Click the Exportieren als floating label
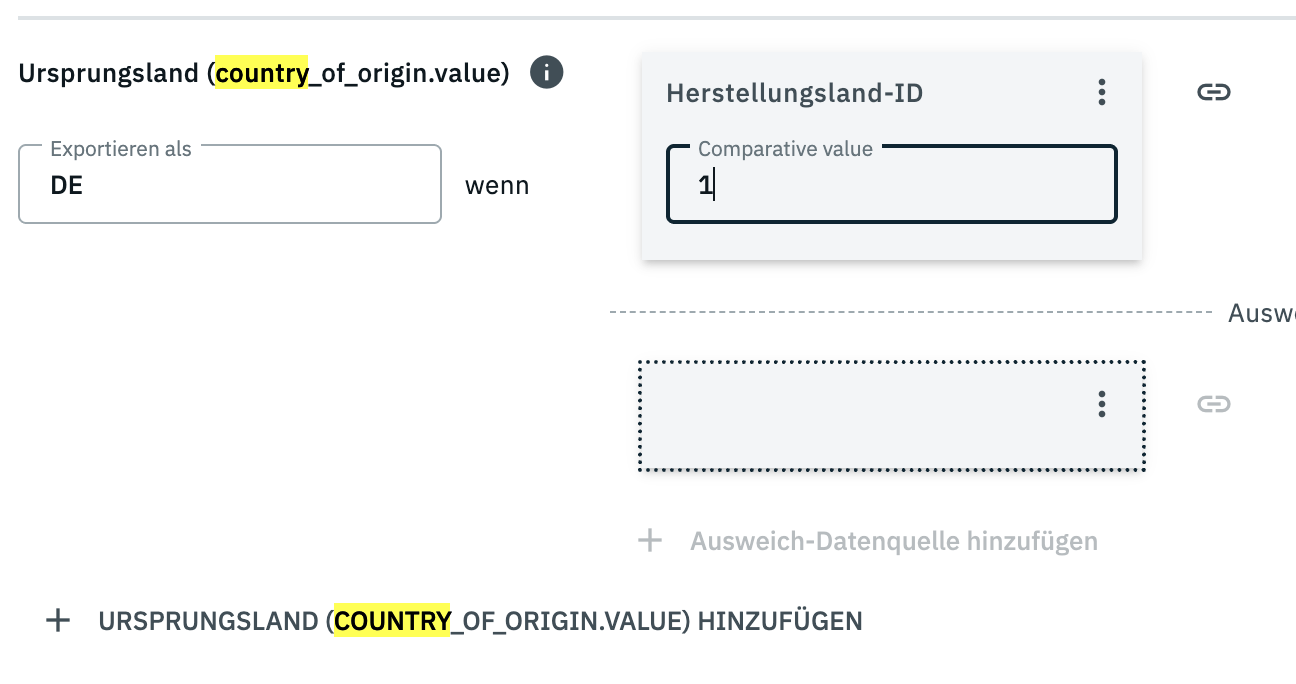1296x684 pixels. point(120,149)
